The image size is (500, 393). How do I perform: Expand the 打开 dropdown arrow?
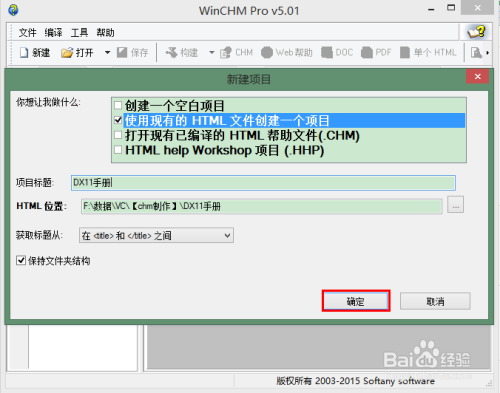click(107, 52)
